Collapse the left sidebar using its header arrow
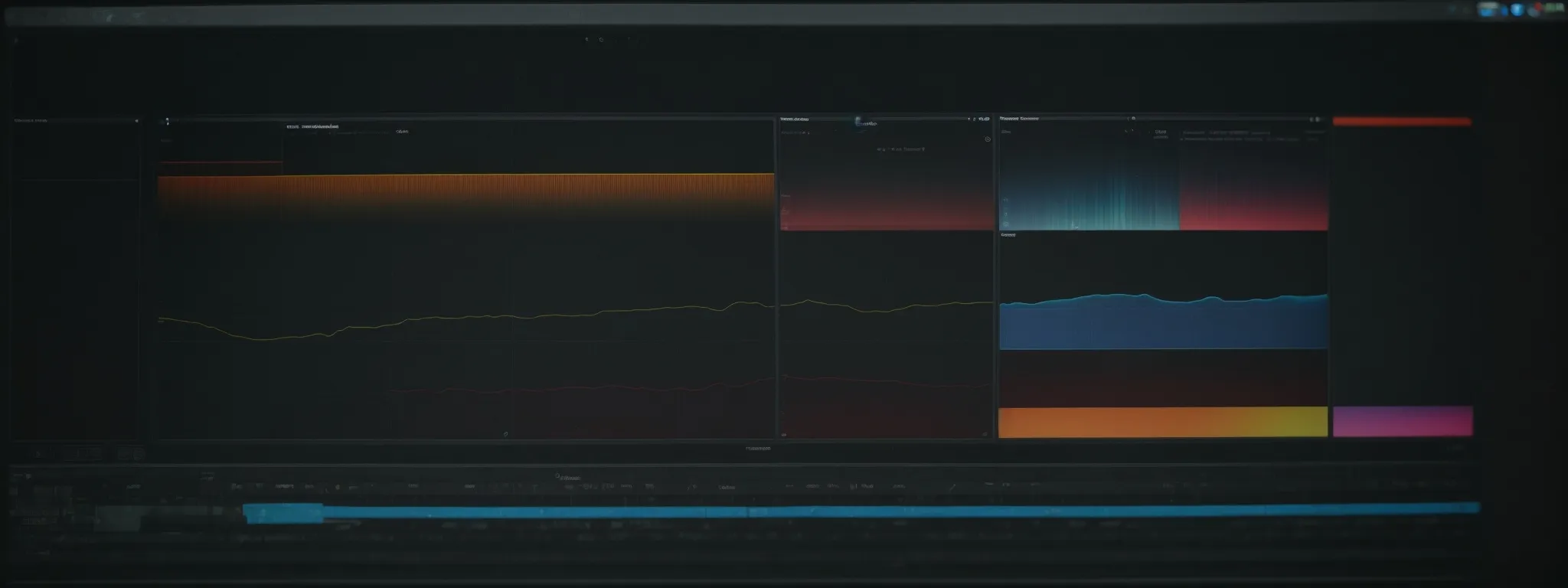The width and height of the screenshot is (1568, 588). 136,121
